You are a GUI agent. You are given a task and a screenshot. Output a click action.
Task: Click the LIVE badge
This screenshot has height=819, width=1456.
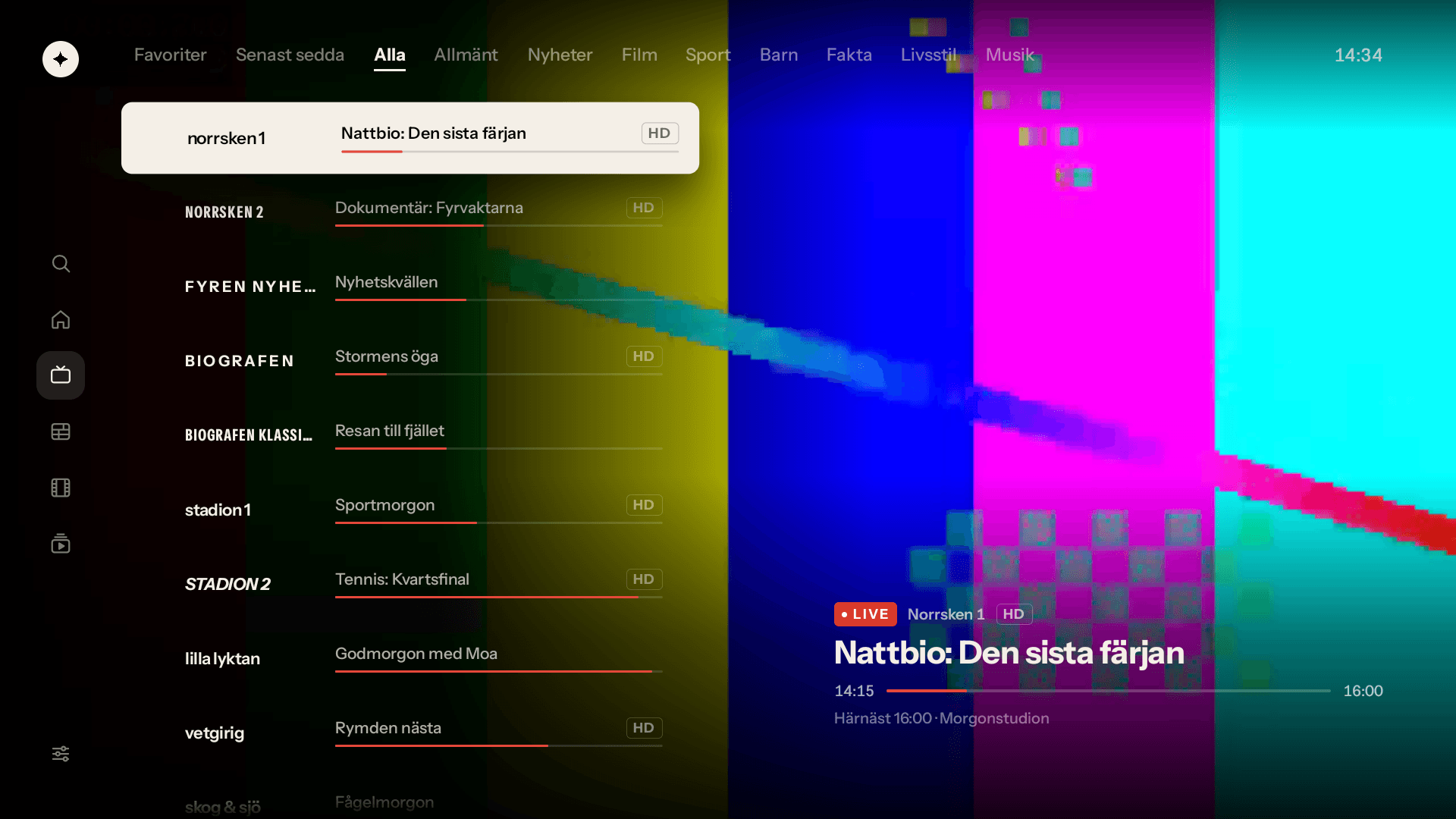pos(865,614)
